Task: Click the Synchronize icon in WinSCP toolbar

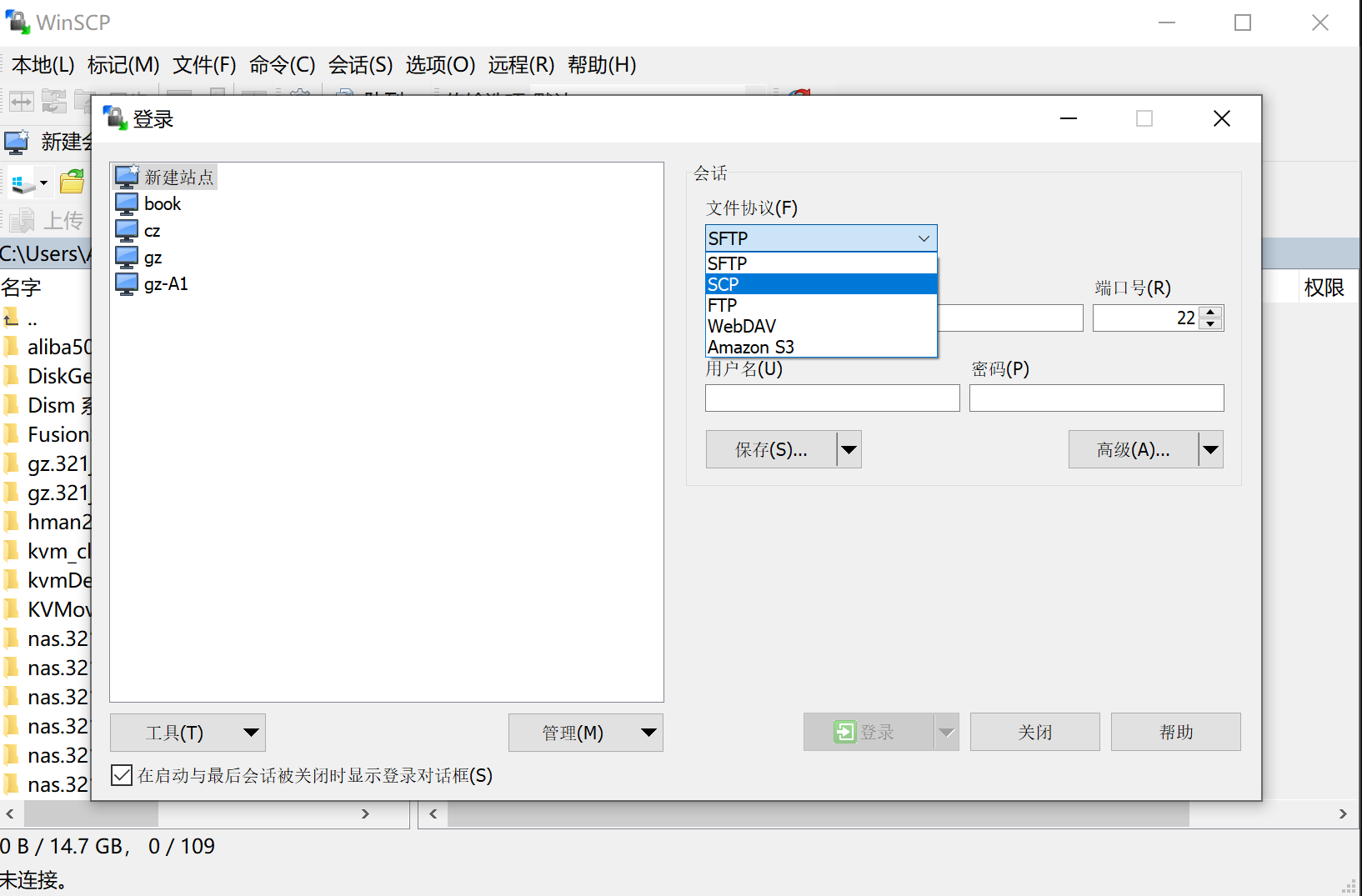Action: pos(54,102)
